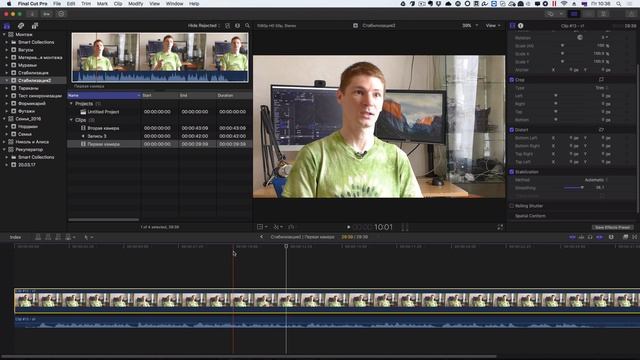Collapse the Монтаж library tree
This screenshot has height=360, width=640.
4,35
